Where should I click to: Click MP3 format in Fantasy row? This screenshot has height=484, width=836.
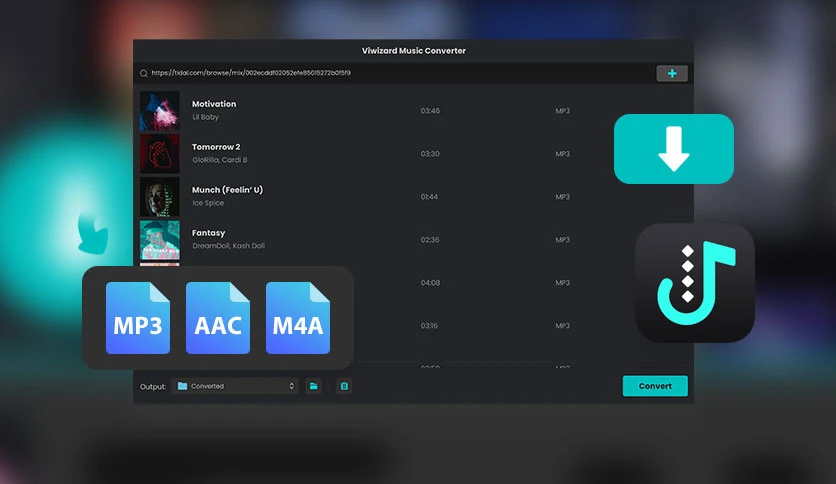(x=562, y=240)
